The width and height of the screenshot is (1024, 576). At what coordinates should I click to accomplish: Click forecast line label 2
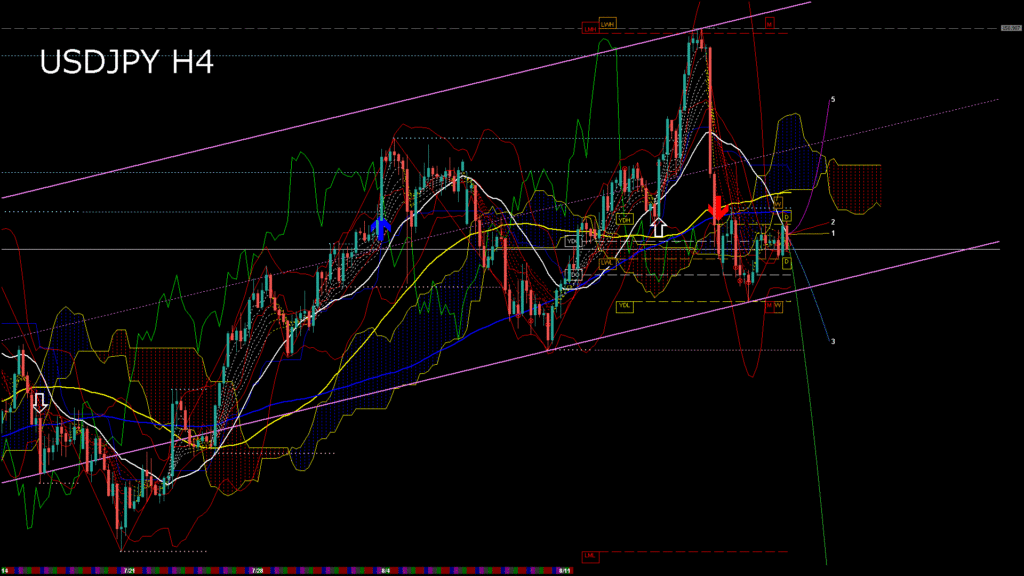coord(833,221)
